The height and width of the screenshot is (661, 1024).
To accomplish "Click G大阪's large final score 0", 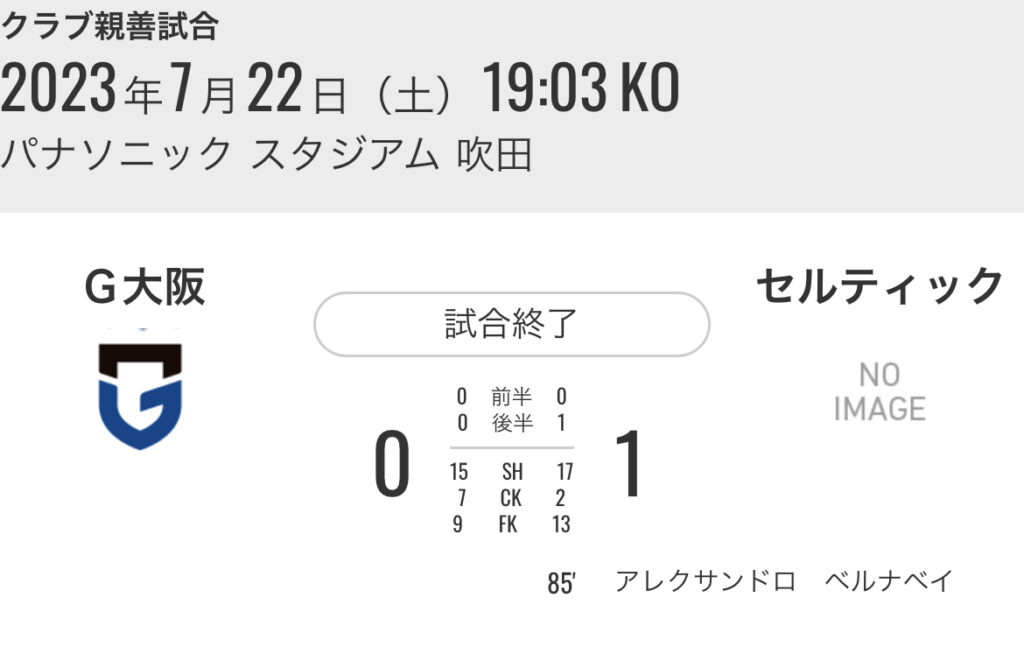I will coord(392,467).
